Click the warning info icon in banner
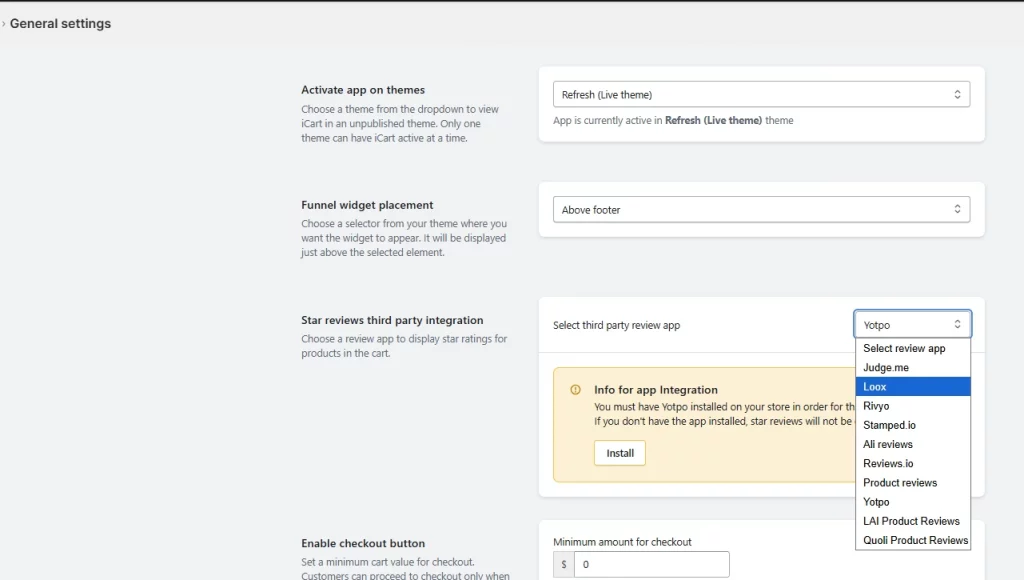The image size is (1024, 580). (x=575, y=390)
